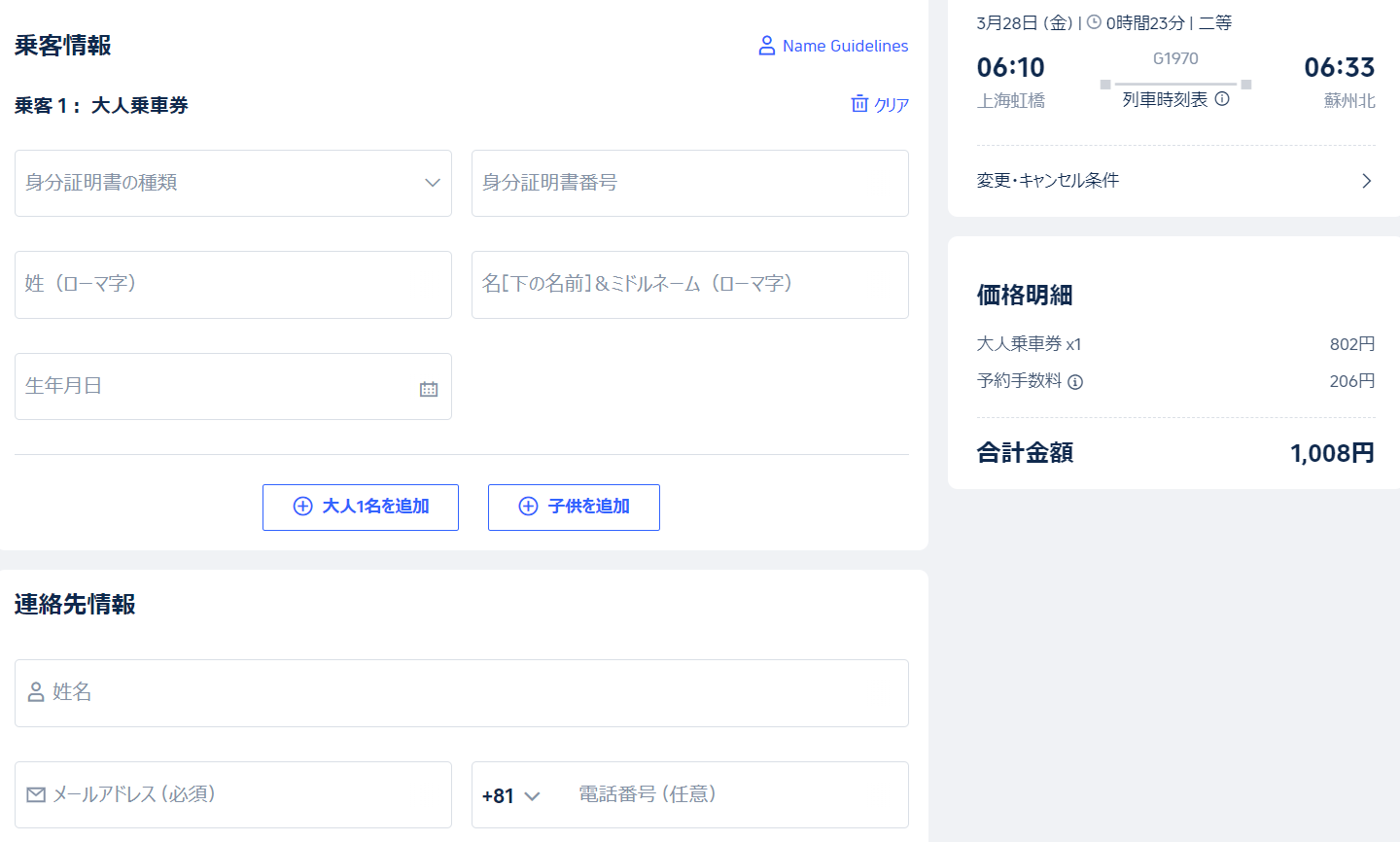
Task: Click the info icon next to 予約手数料
Action: (x=1075, y=382)
